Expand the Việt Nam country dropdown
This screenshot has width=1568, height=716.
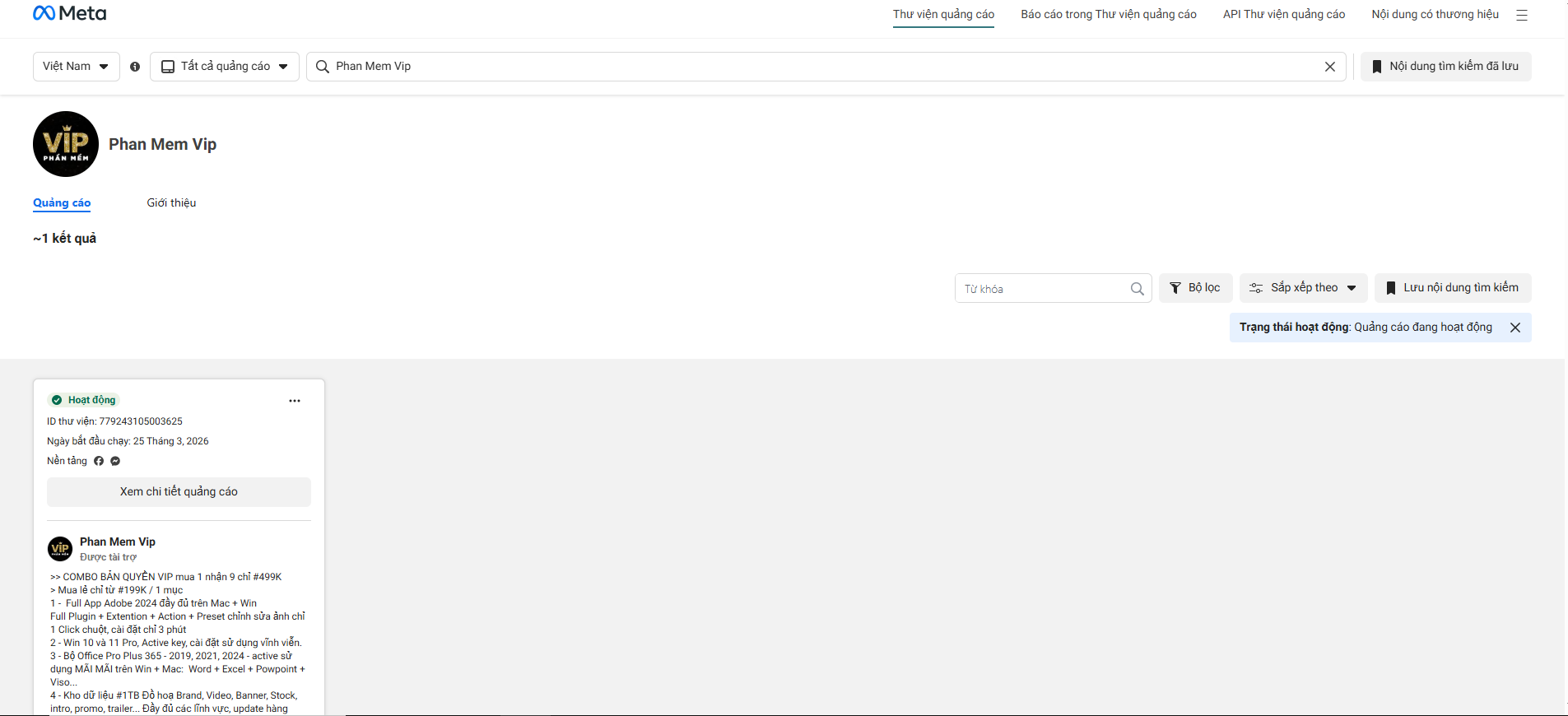(76, 67)
